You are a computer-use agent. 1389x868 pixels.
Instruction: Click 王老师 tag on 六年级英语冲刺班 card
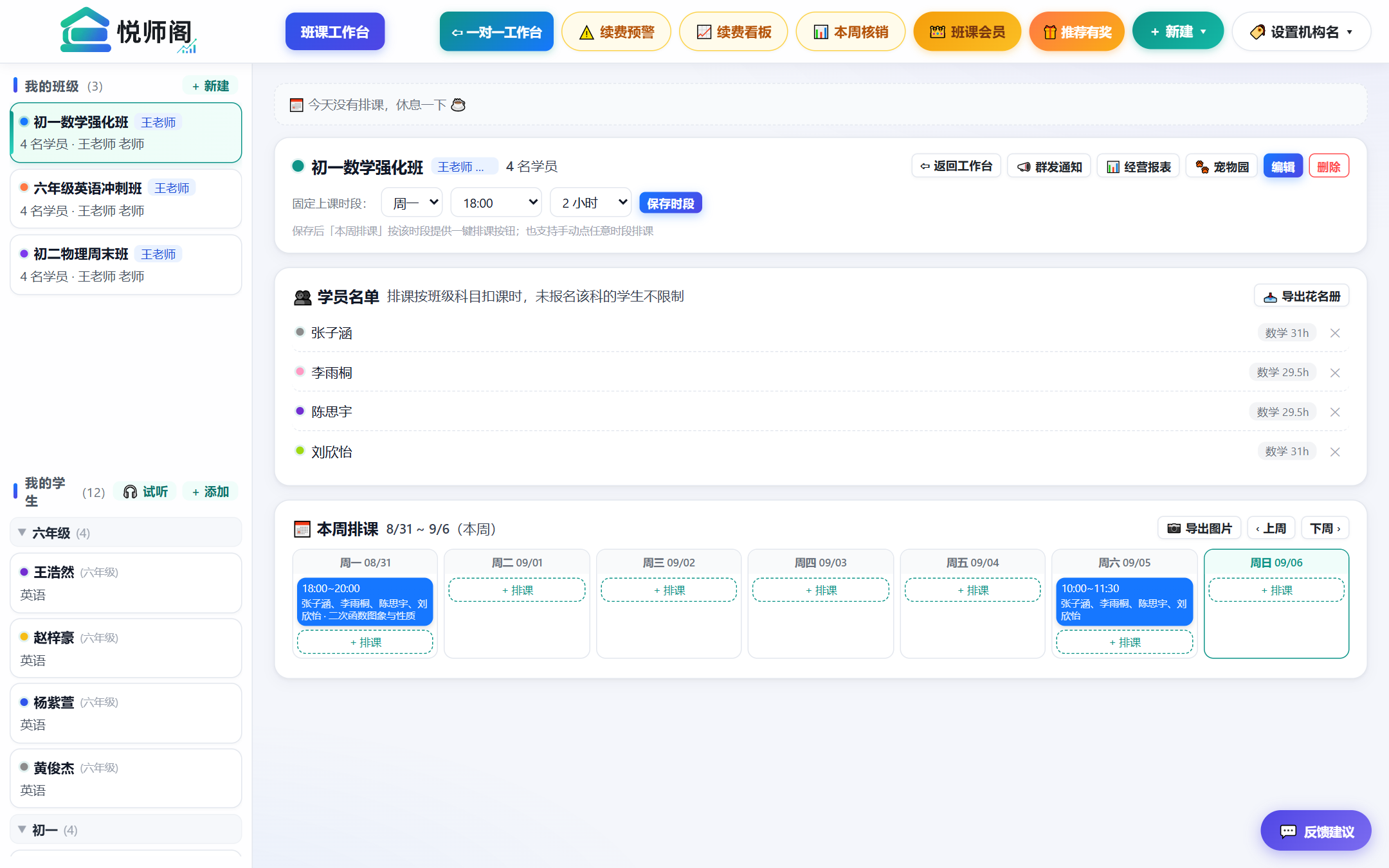click(172, 188)
